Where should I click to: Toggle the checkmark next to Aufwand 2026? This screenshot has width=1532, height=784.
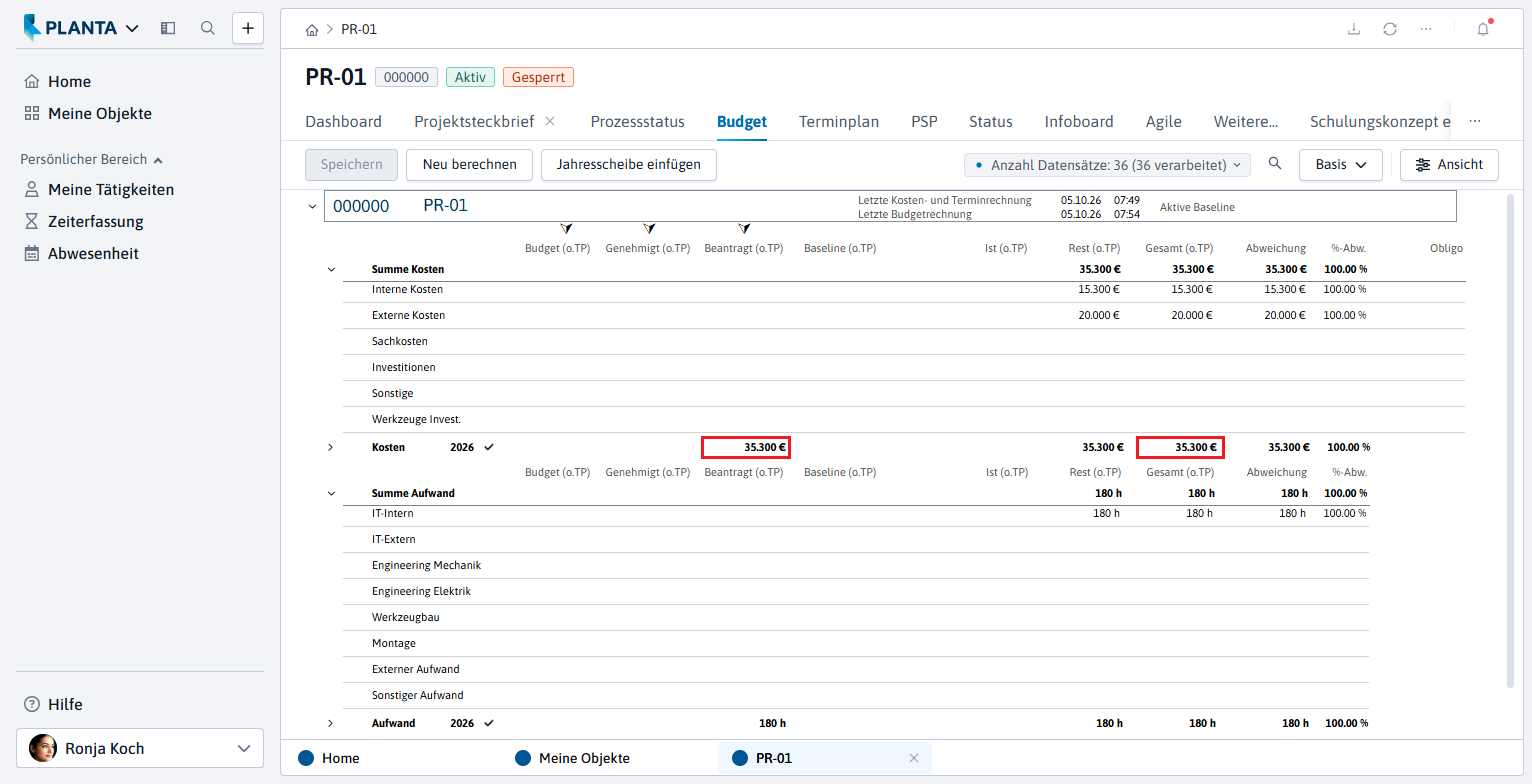point(489,723)
